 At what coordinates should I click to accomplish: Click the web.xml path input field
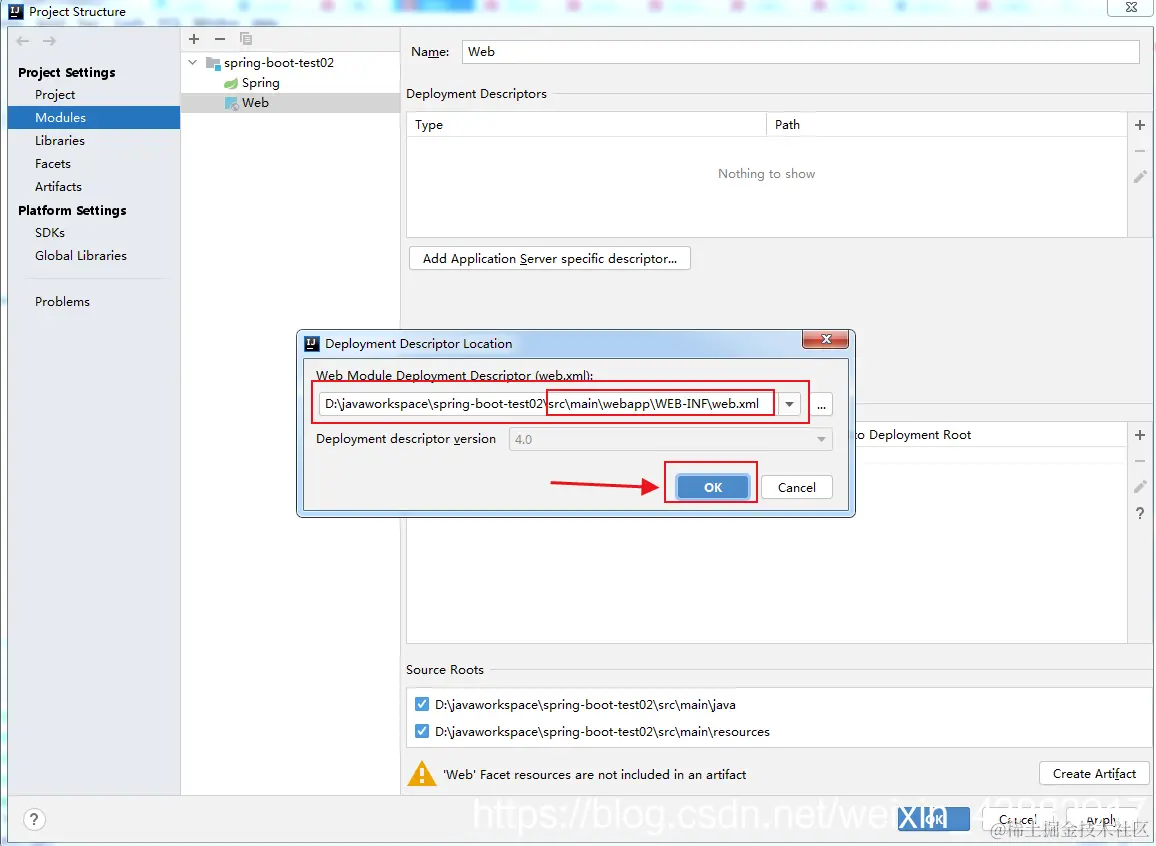(x=549, y=404)
